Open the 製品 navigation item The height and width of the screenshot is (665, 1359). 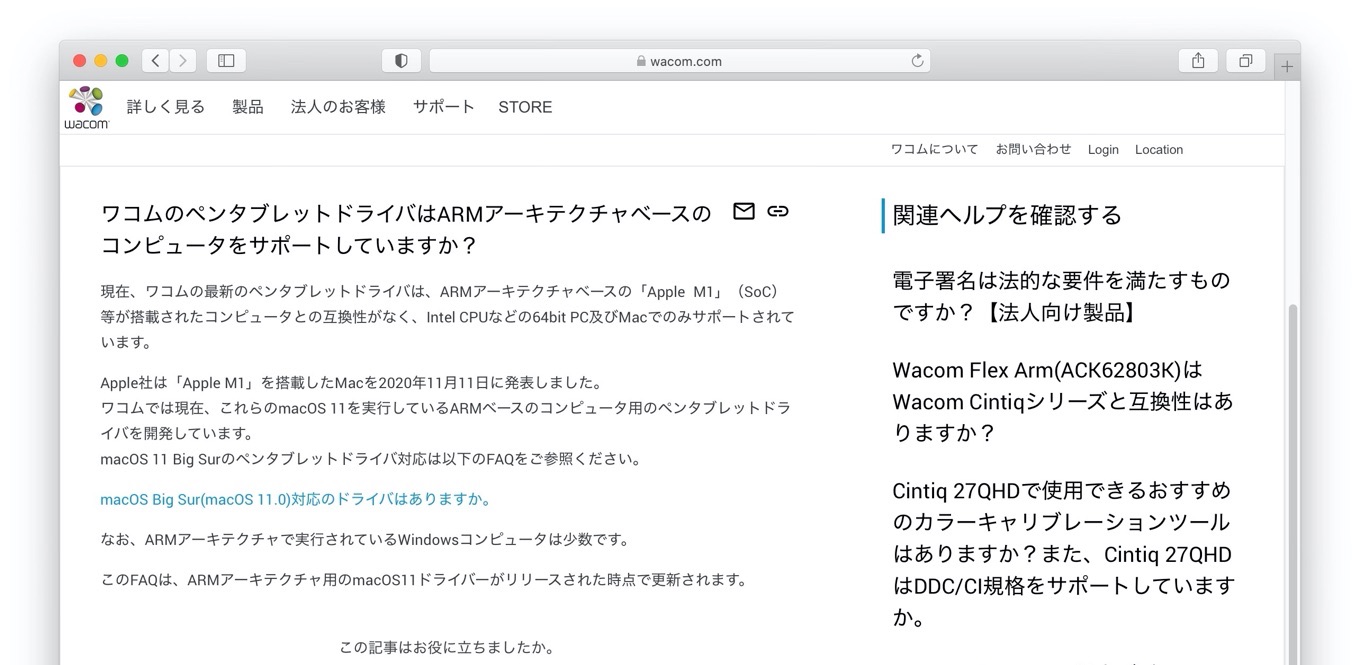click(247, 107)
